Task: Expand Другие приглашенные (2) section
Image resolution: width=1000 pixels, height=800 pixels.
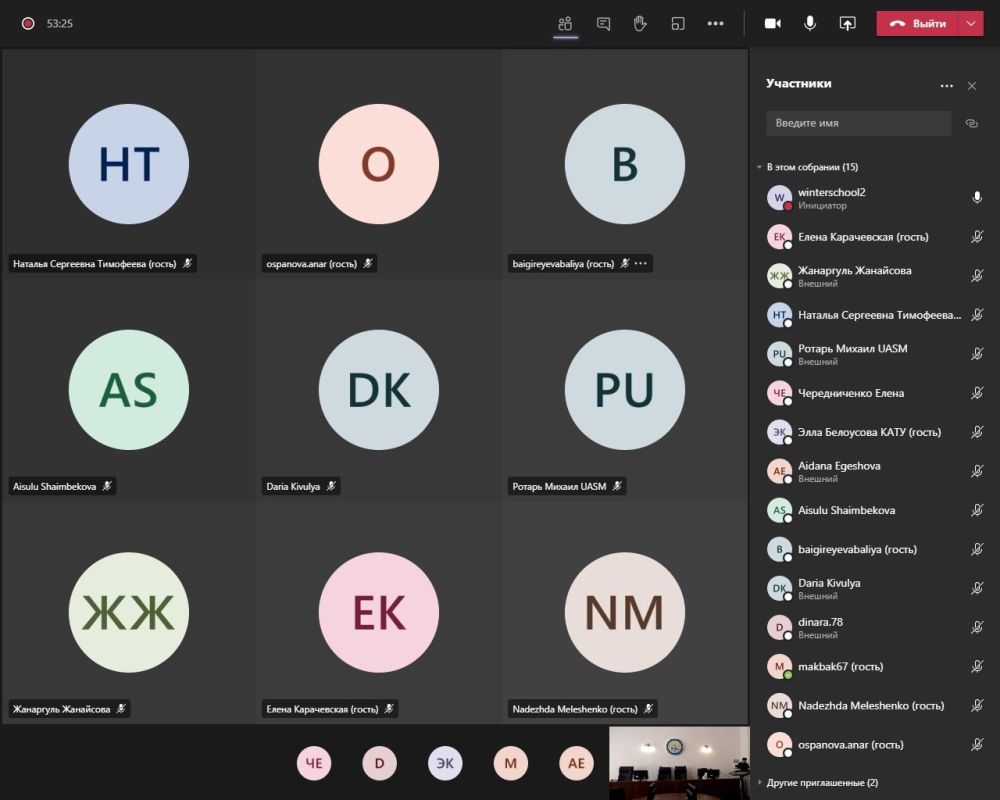Action: pos(818,782)
